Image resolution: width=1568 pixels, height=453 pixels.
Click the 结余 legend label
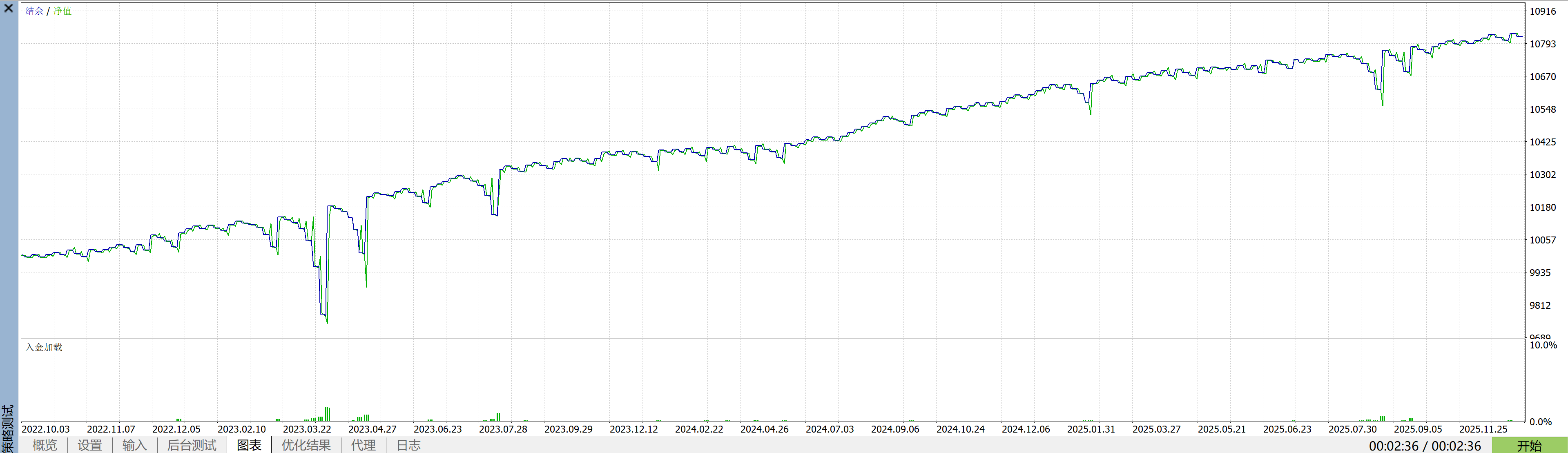coord(34,11)
